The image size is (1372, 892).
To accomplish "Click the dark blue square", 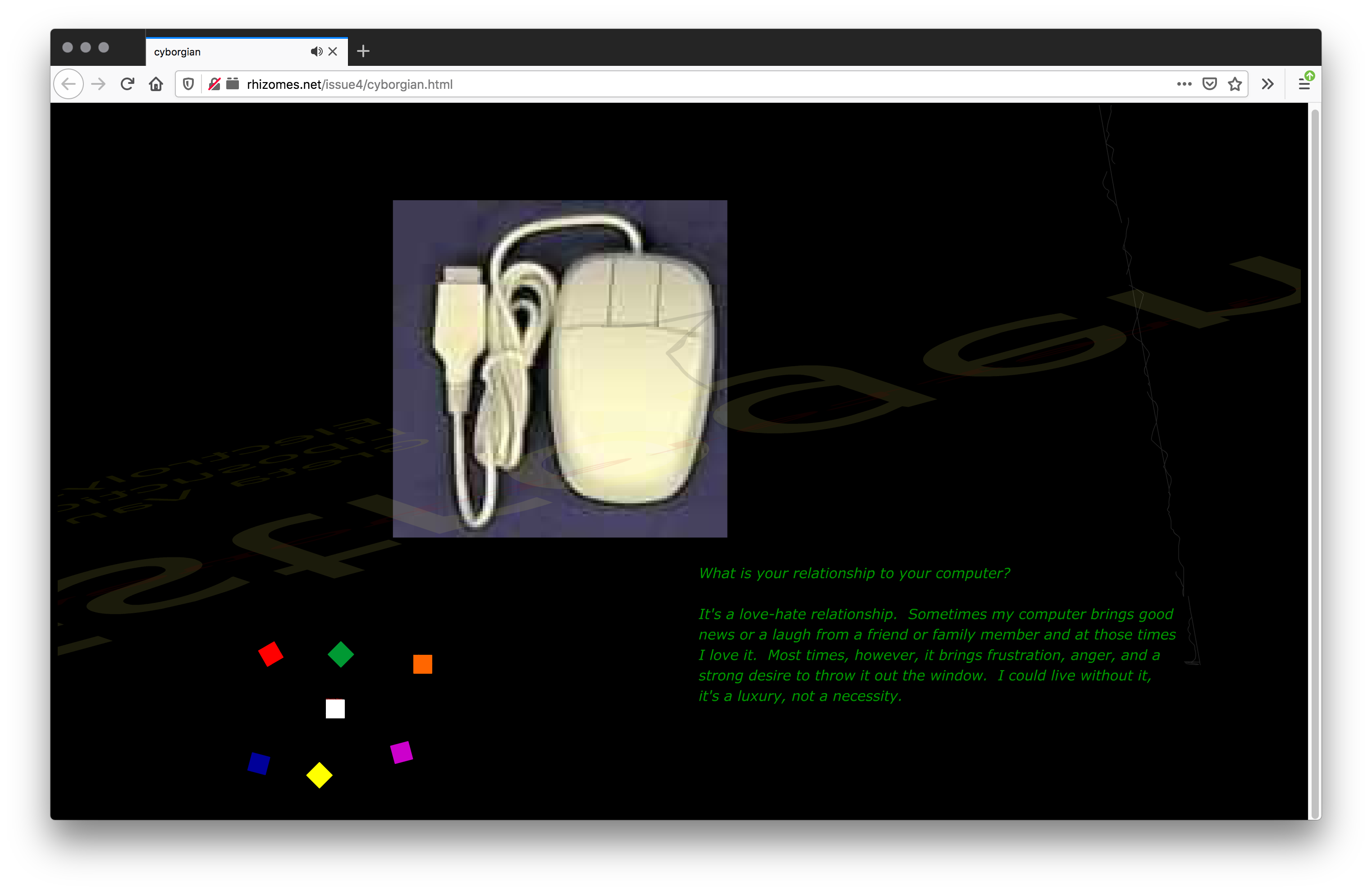I will 259,763.
